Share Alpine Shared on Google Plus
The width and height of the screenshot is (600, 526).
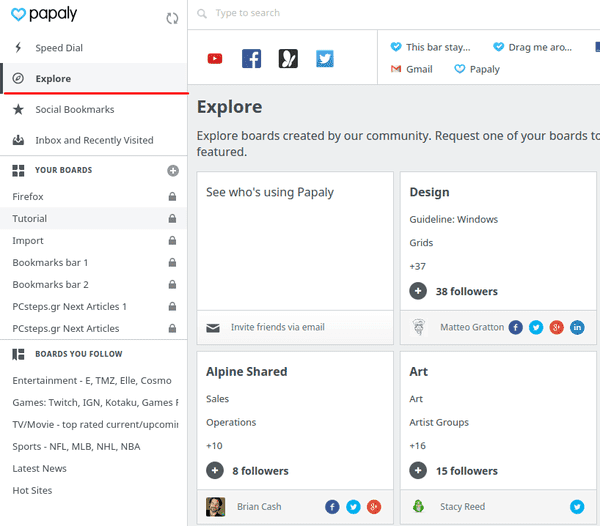click(374, 507)
